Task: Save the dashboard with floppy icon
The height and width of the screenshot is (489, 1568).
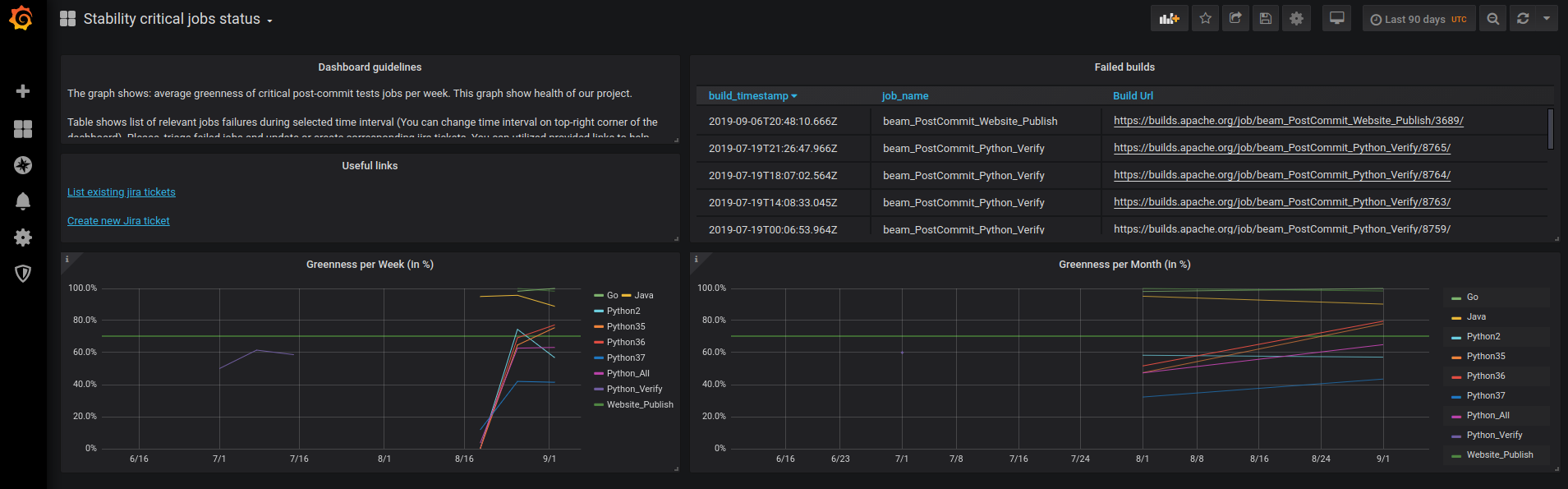Action: pos(1266,18)
